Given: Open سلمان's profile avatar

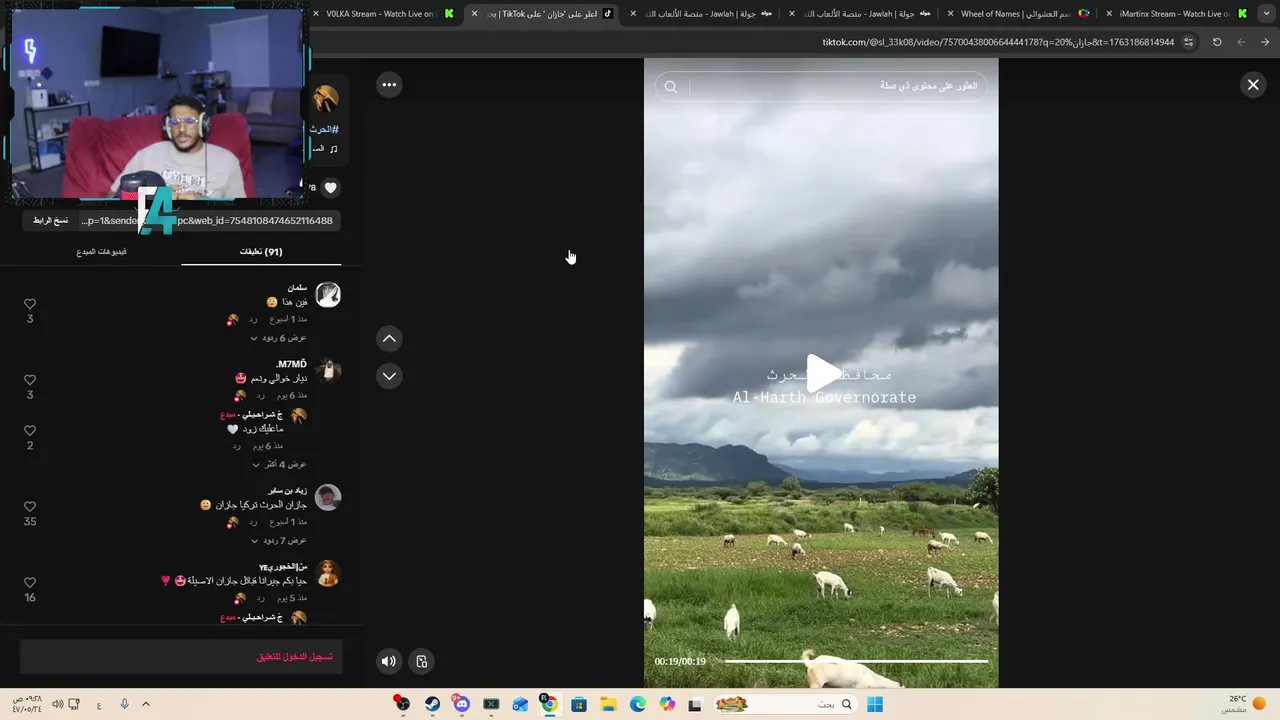Looking at the screenshot, I should click(x=328, y=295).
